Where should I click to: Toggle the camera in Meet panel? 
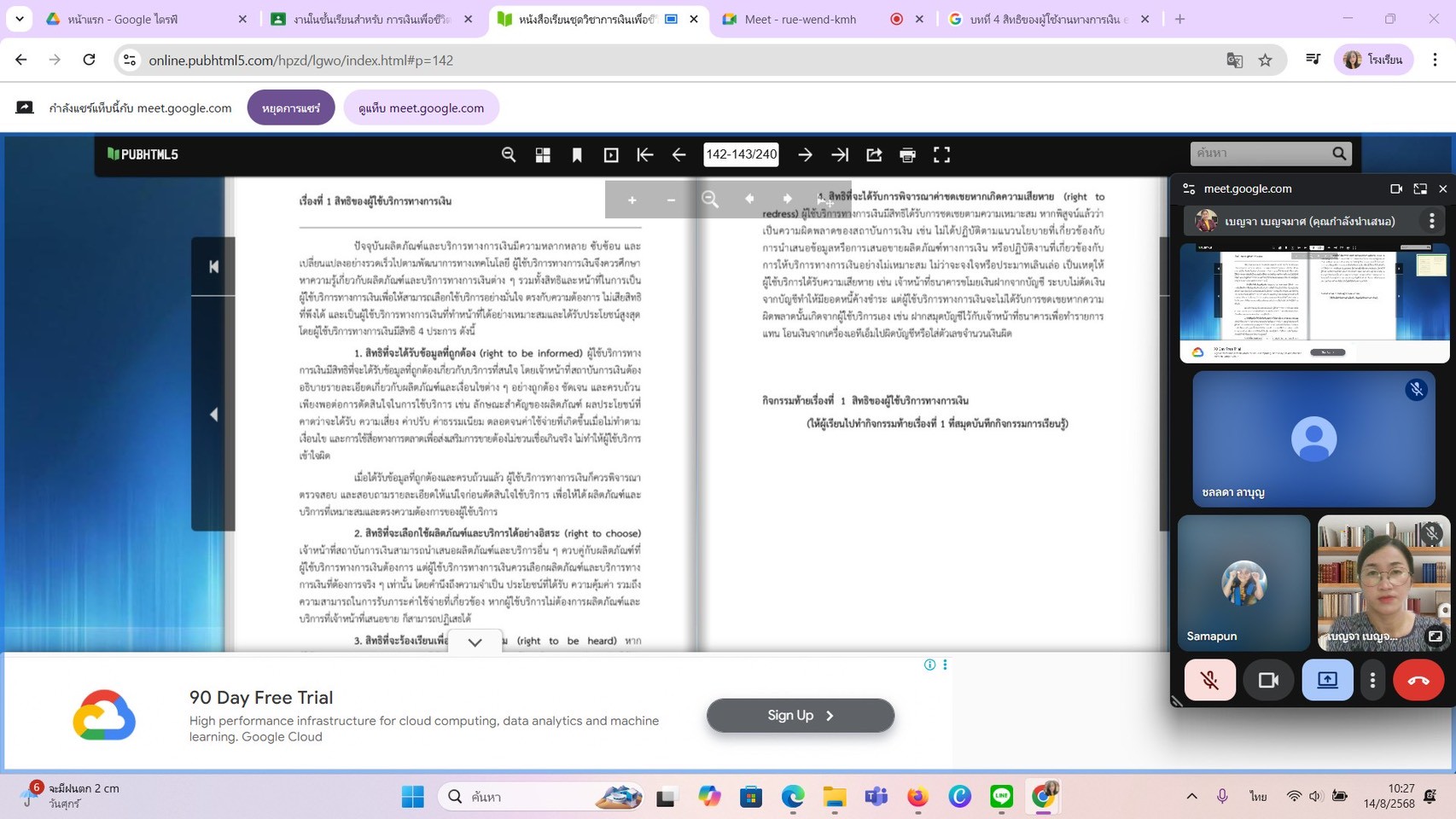[1267, 680]
